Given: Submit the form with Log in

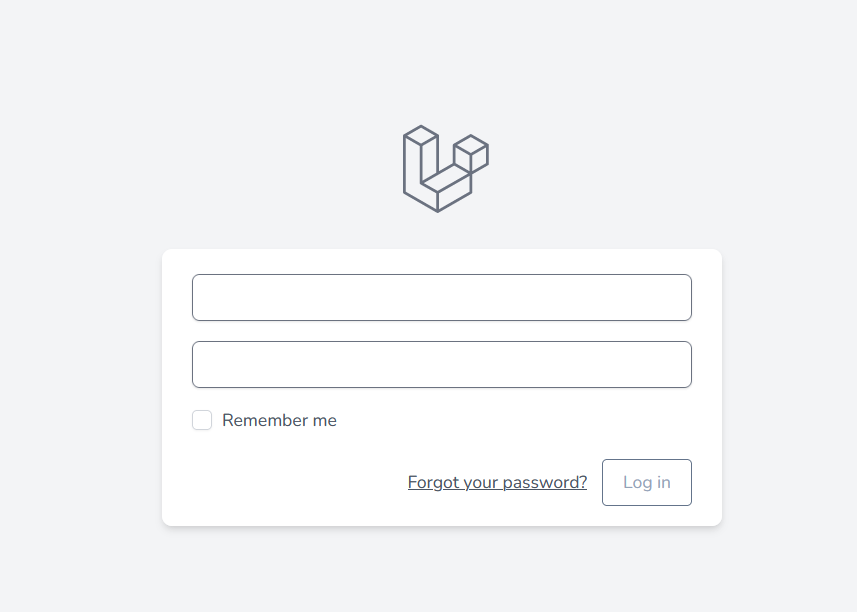Looking at the screenshot, I should [646, 482].
